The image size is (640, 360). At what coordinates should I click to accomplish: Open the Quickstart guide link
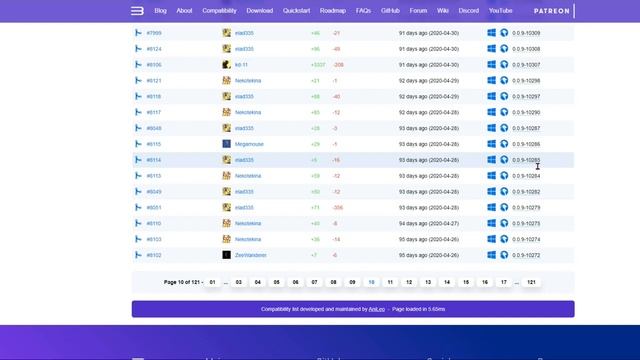[296, 11]
